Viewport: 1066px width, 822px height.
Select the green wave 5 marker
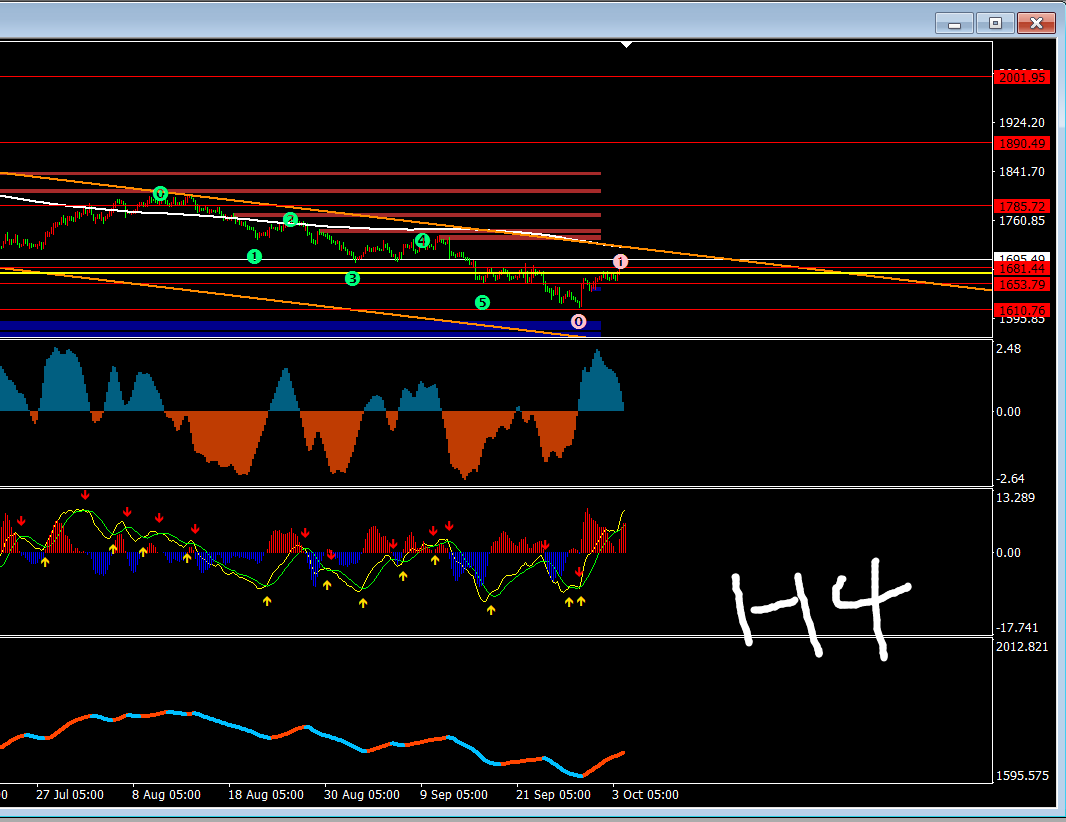482,302
